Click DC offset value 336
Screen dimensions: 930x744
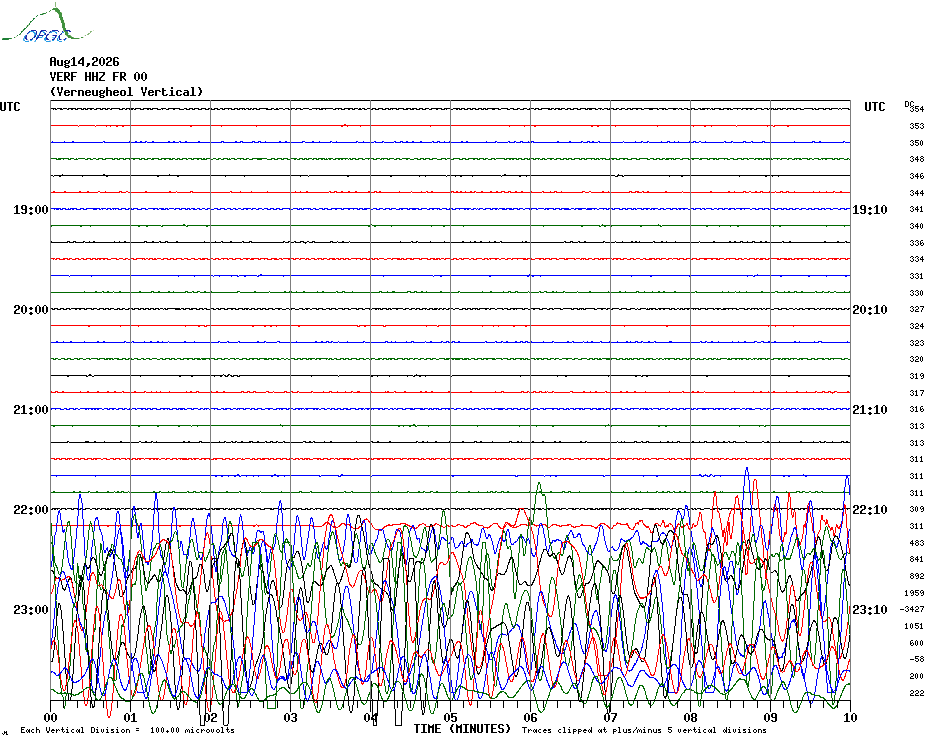[917, 243]
